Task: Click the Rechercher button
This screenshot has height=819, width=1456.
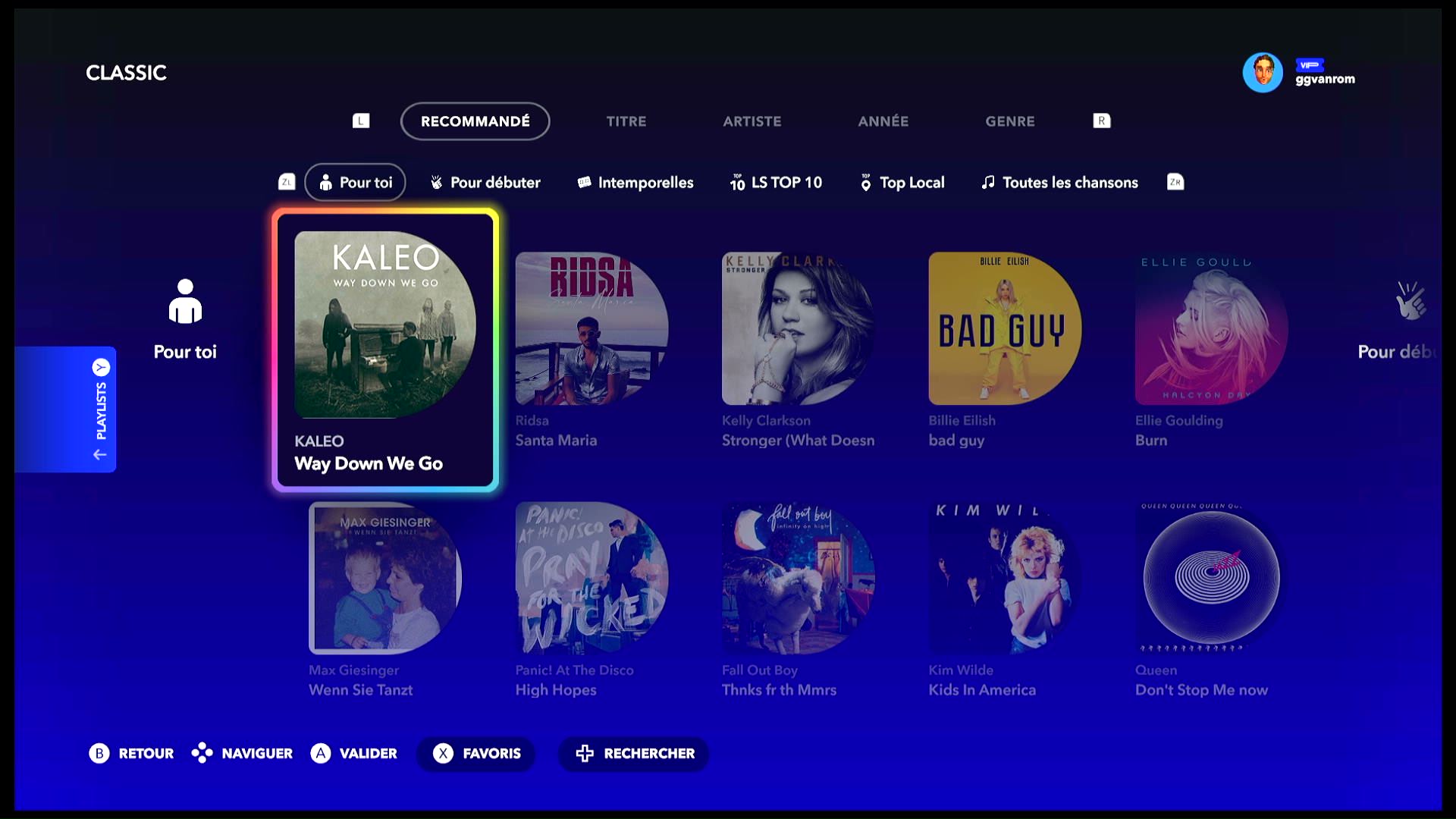Action: pos(634,753)
